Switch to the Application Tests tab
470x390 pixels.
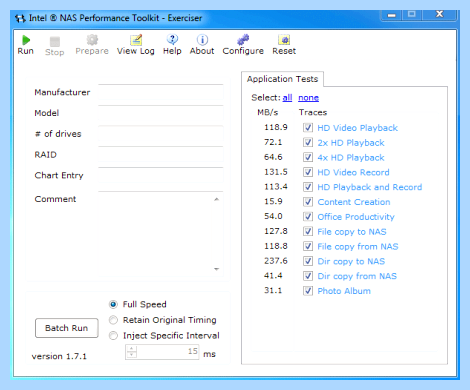click(282, 79)
